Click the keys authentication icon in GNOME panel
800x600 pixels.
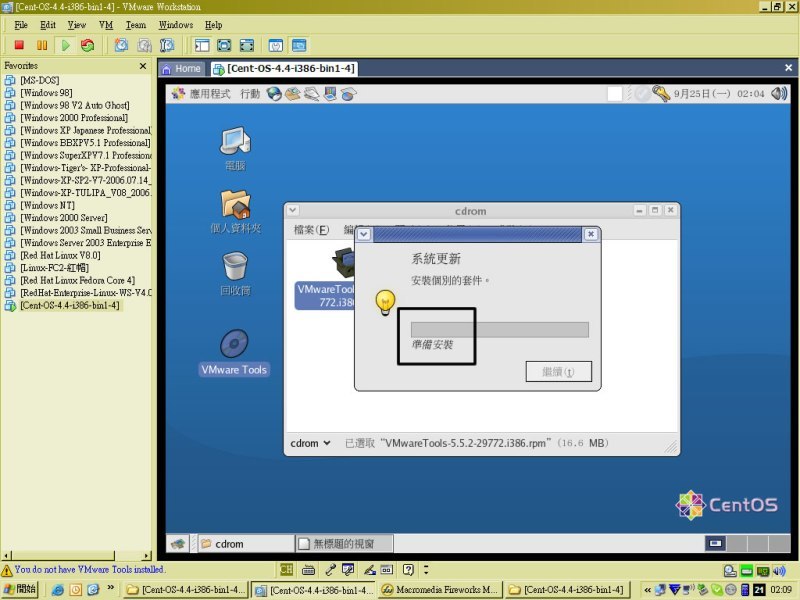point(661,93)
